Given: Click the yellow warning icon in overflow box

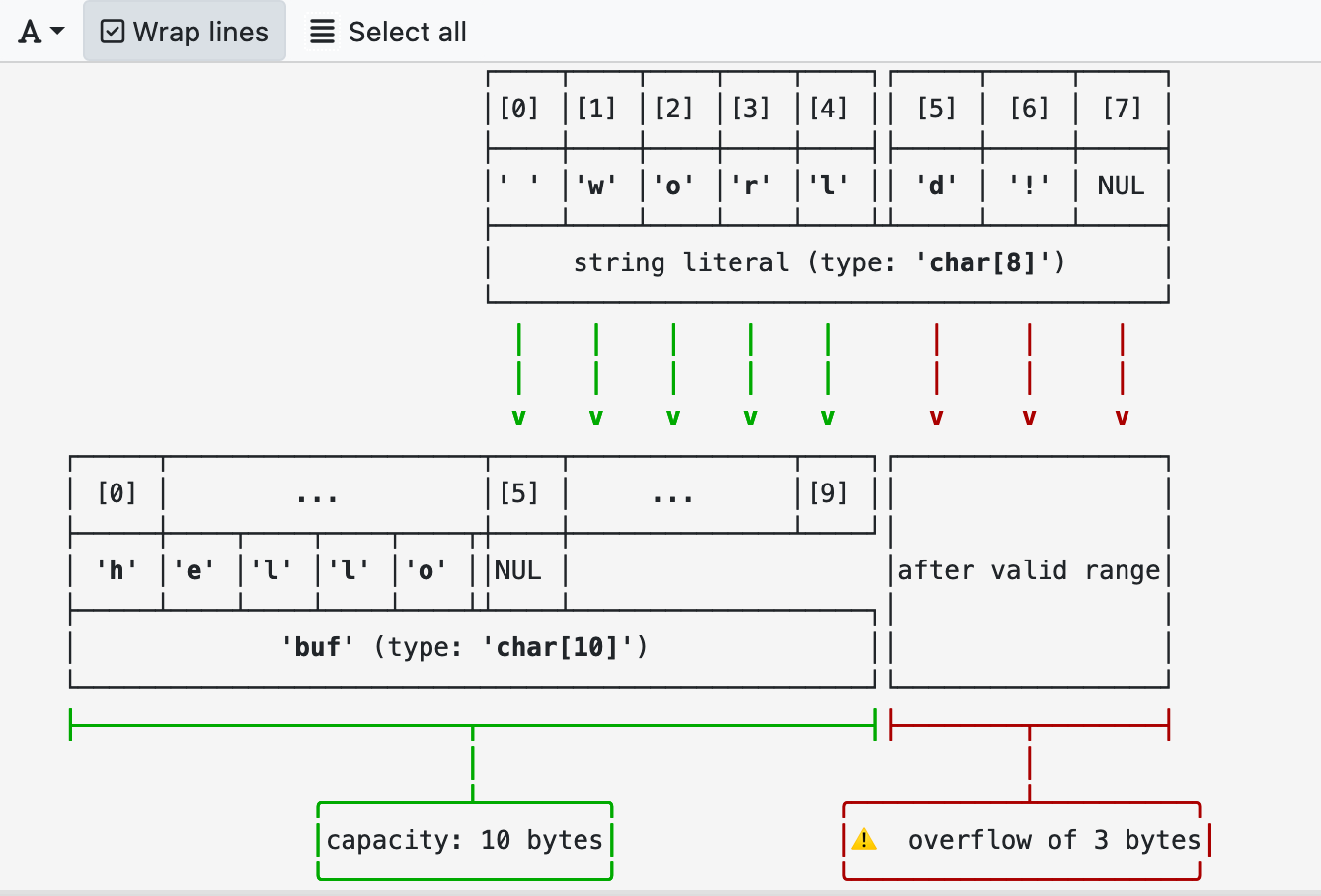Looking at the screenshot, I should (x=864, y=840).
